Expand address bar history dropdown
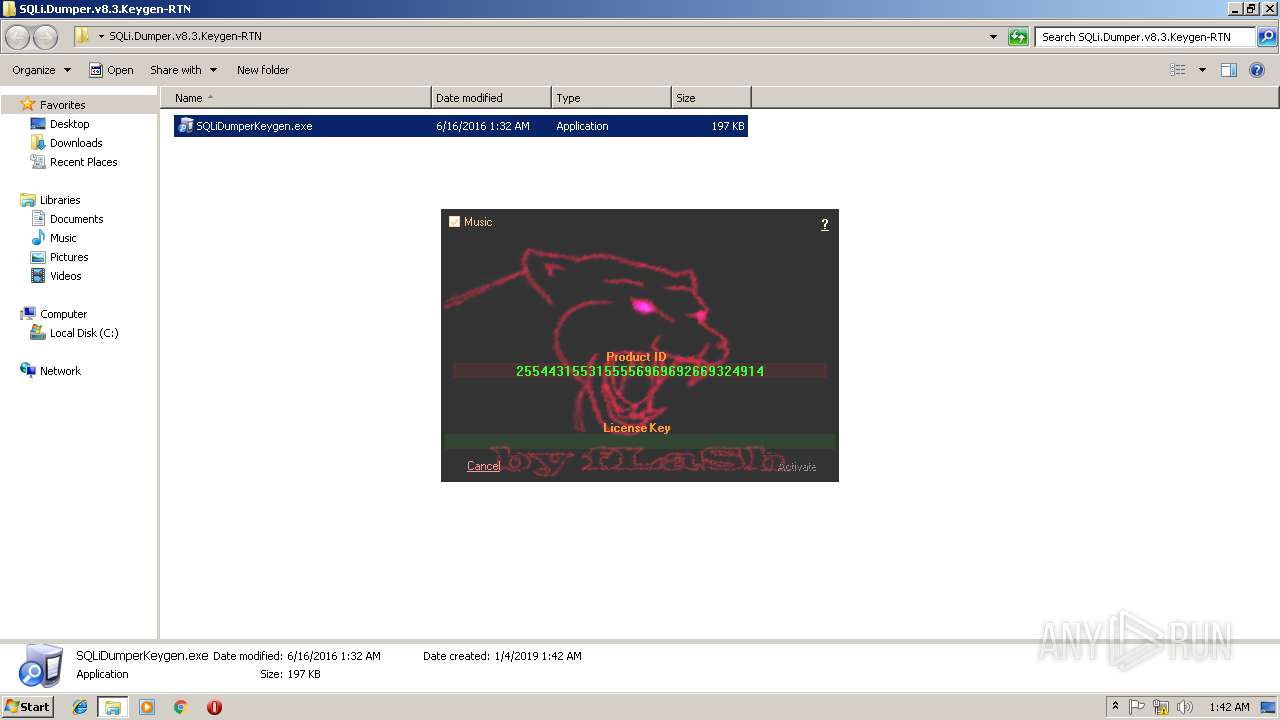This screenshot has height=720, width=1280. coord(993,37)
